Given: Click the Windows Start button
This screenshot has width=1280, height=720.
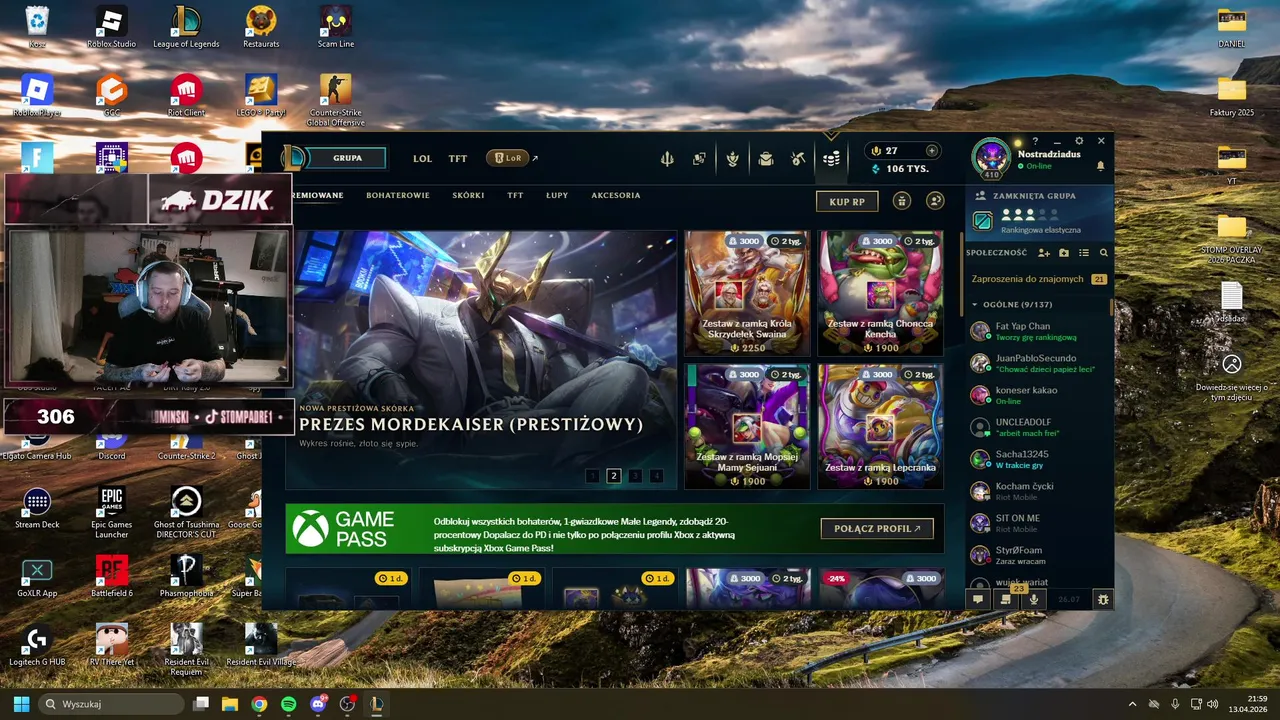Looking at the screenshot, I should (21, 704).
